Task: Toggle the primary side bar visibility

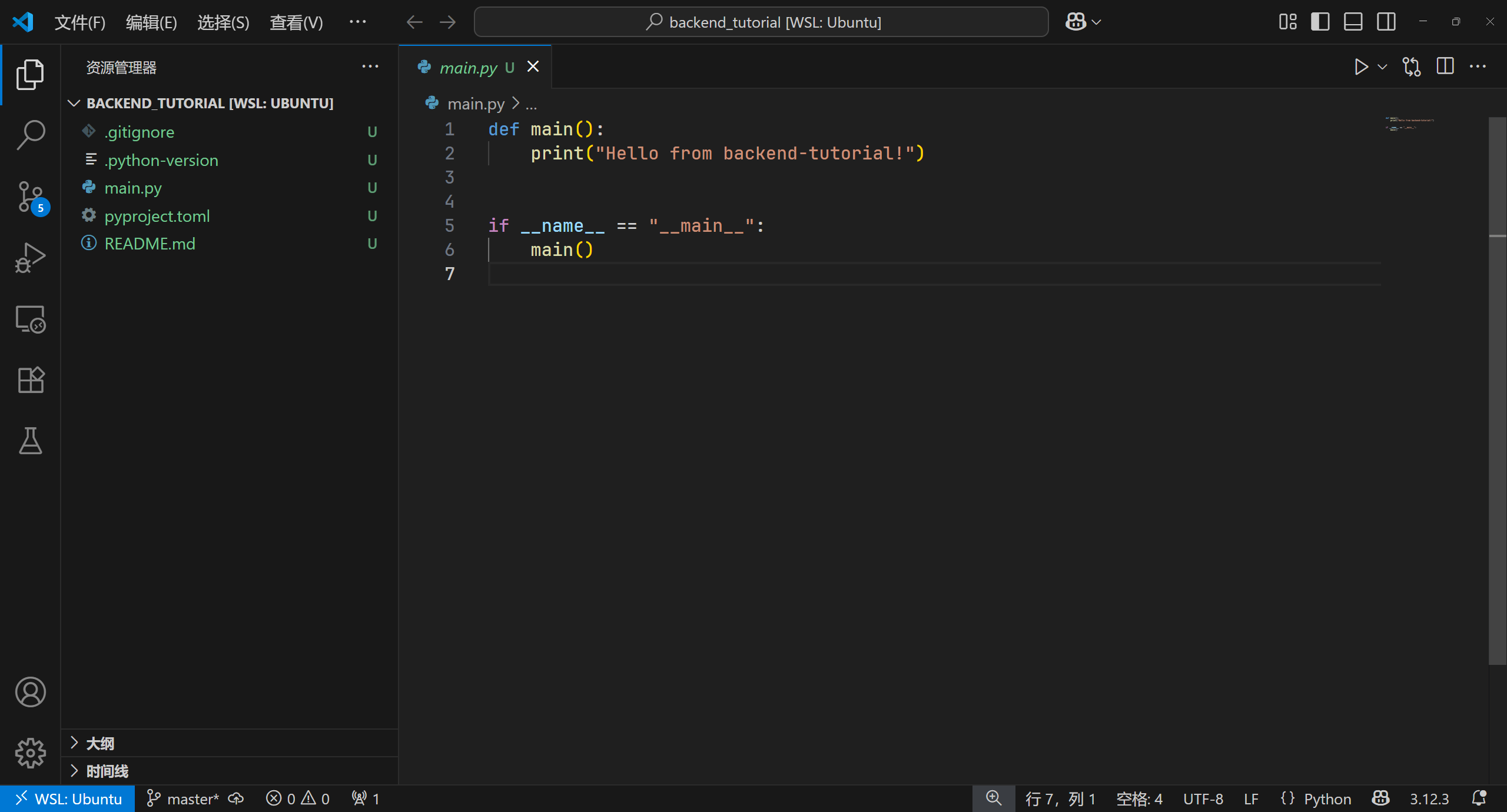Action: (1320, 22)
